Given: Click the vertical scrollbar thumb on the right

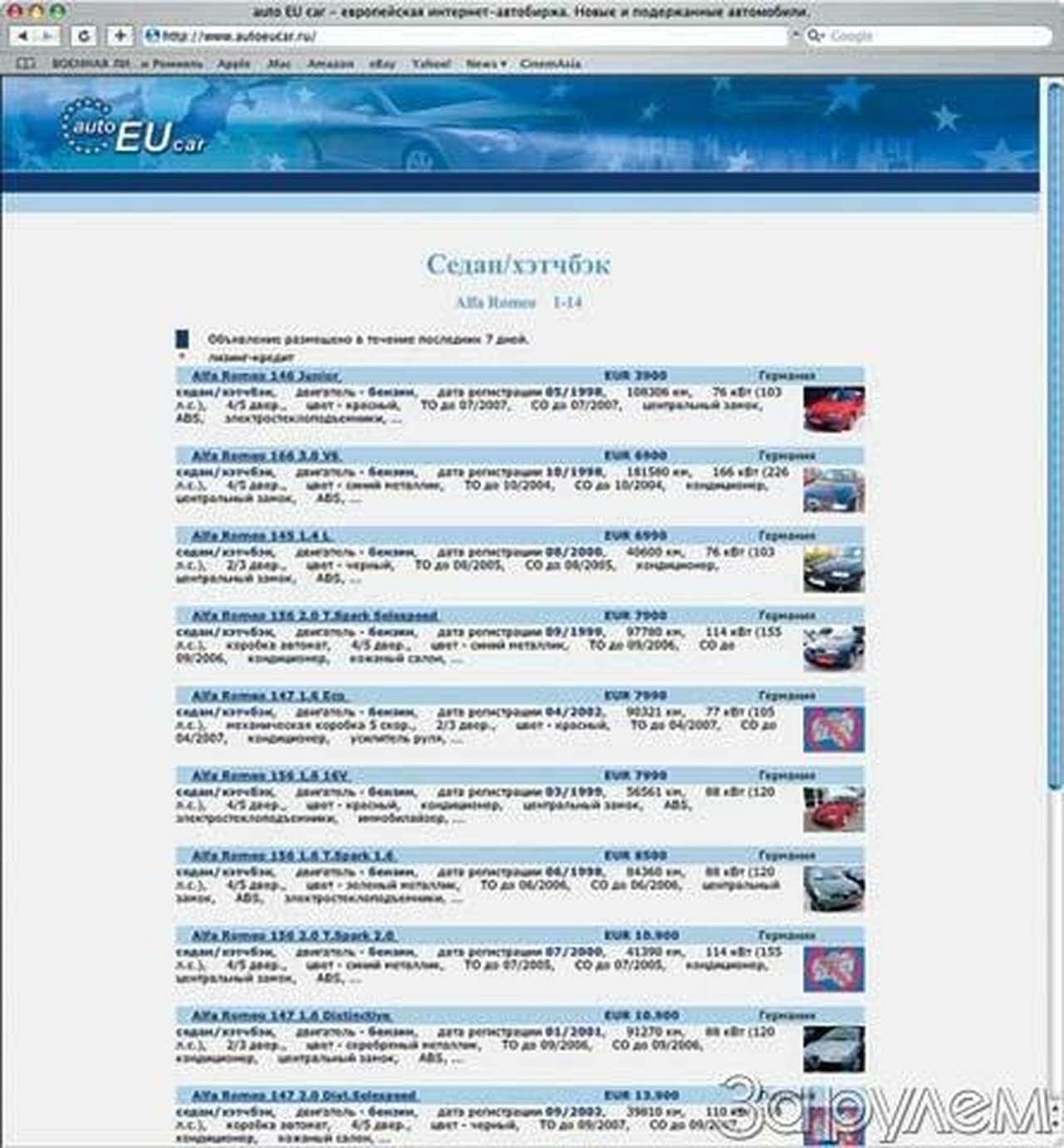Looking at the screenshot, I should pyautogui.click(x=1055, y=432).
